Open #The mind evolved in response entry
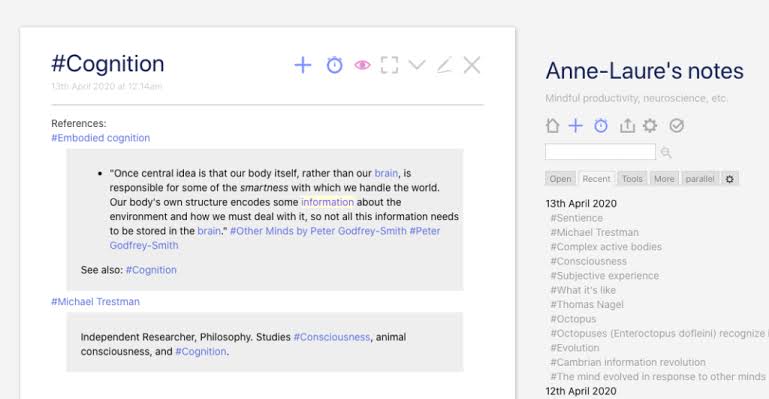769x399 pixels. (658, 377)
